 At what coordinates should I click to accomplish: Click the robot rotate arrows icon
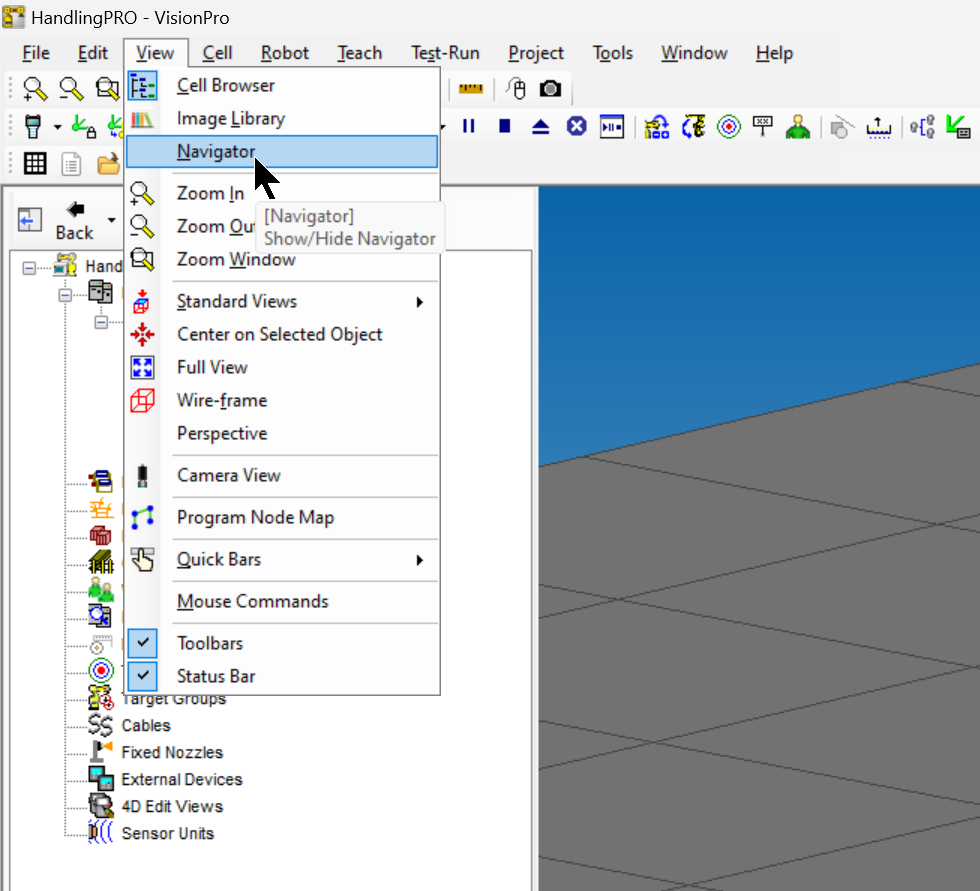click(x=693, y=127)
